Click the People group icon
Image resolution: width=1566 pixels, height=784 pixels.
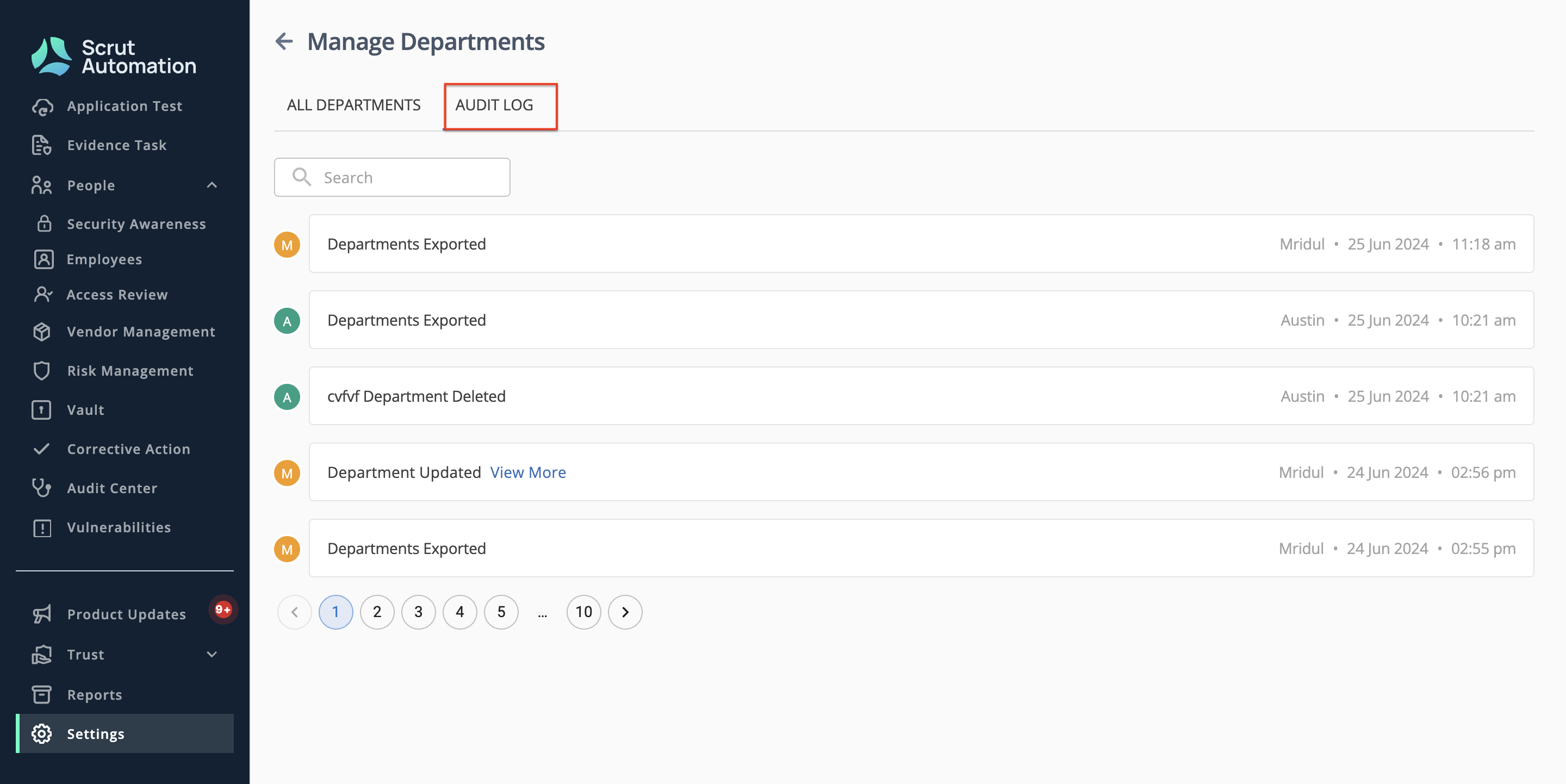(x=42, y=185)
